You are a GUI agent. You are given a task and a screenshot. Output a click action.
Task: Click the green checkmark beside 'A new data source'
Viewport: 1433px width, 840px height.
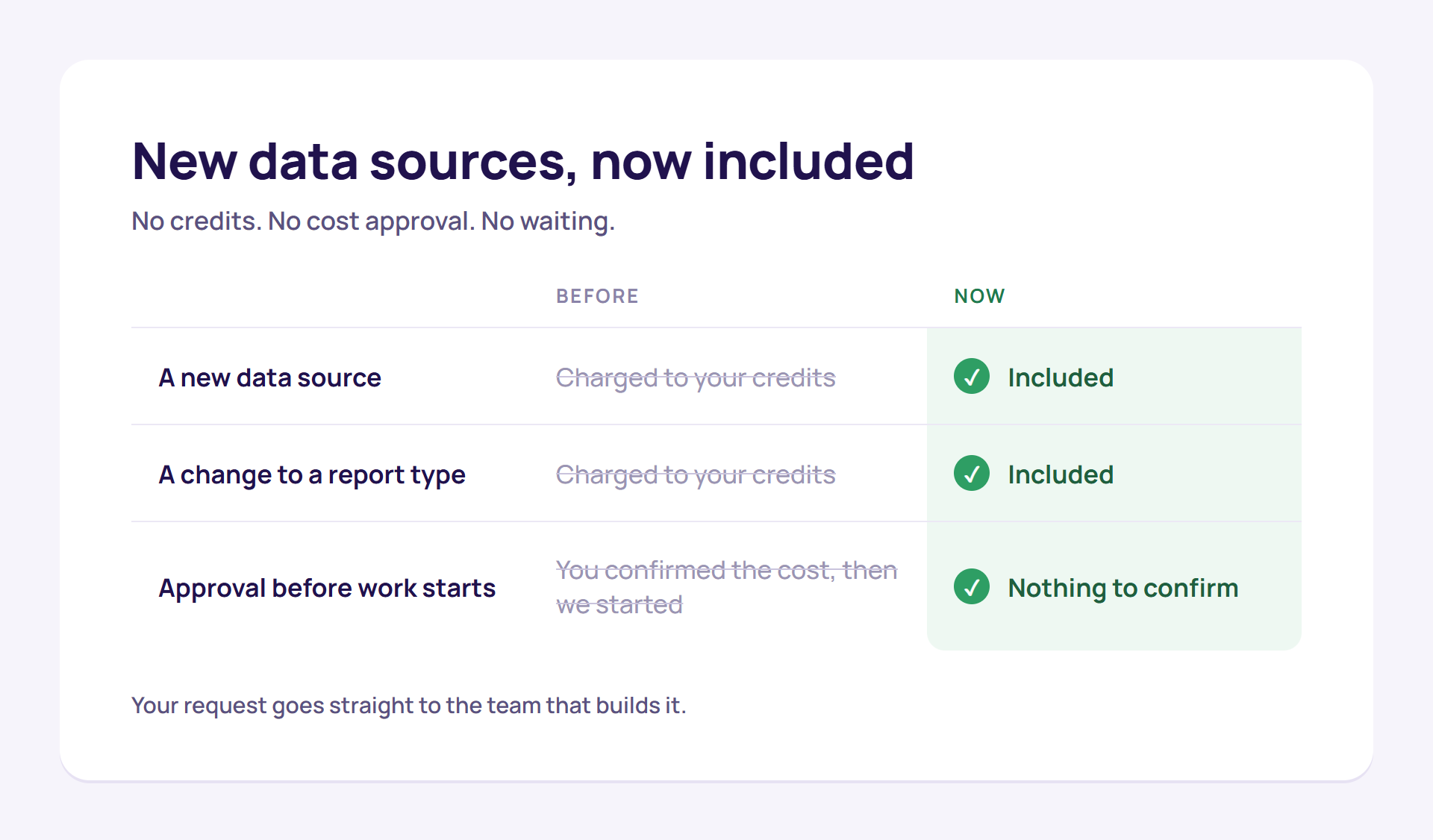(x=972, y=377)
